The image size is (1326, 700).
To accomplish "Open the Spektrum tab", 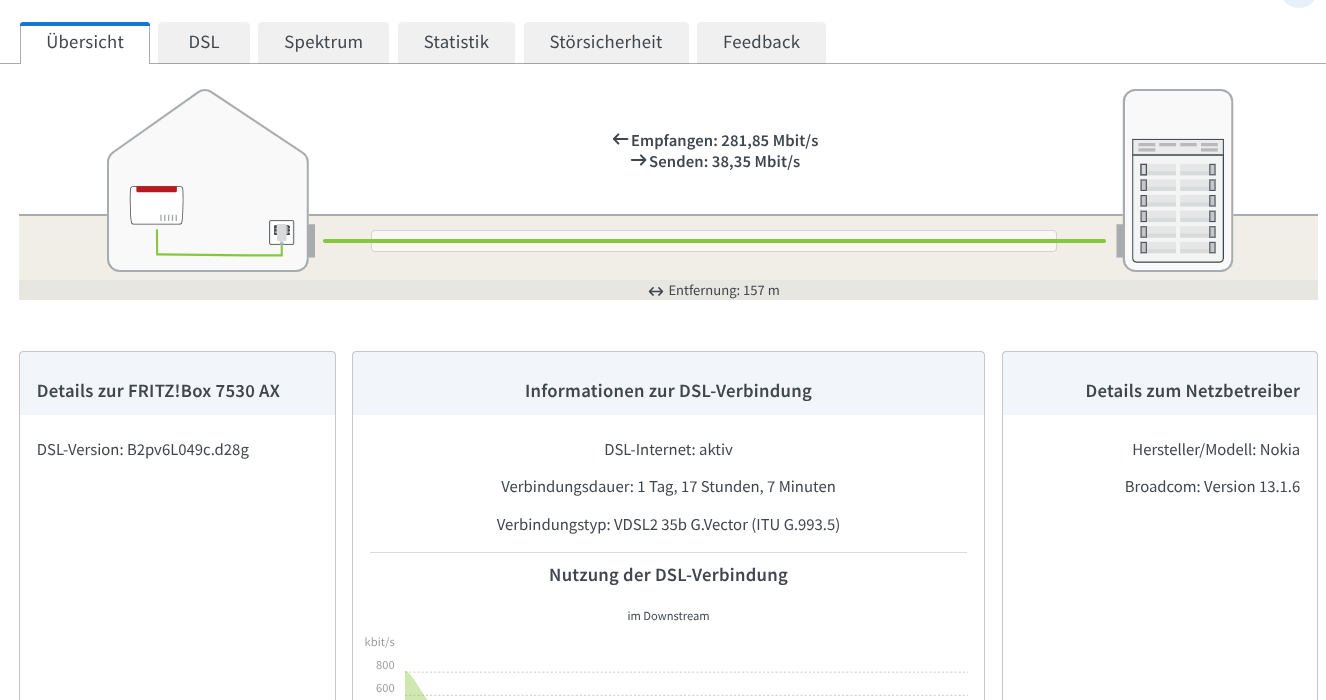I will click(323, 43).
